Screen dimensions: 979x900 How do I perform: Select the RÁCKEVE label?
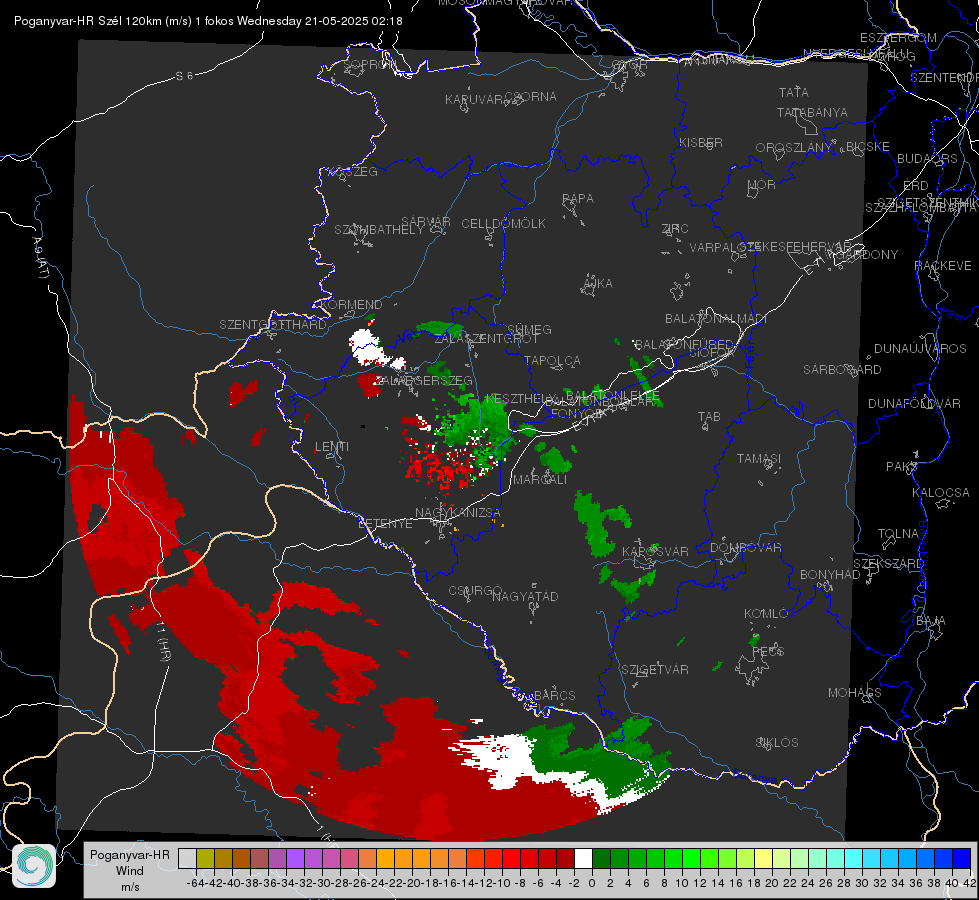(x=943, y=266)
